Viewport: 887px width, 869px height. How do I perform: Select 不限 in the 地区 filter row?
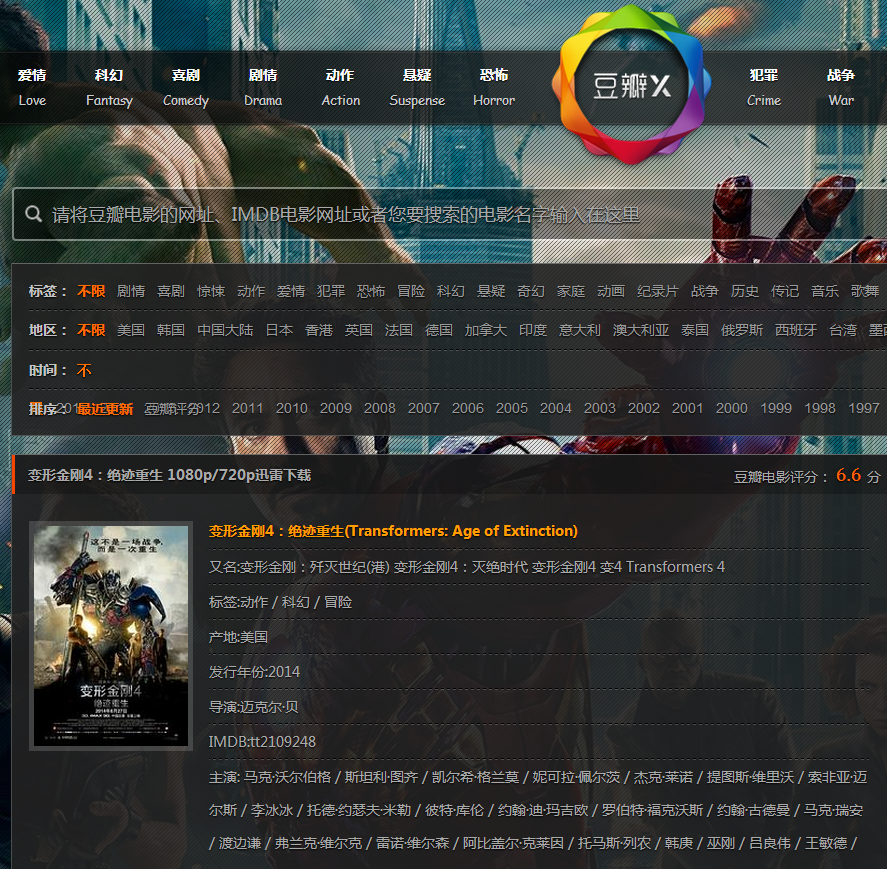(91, 330)
